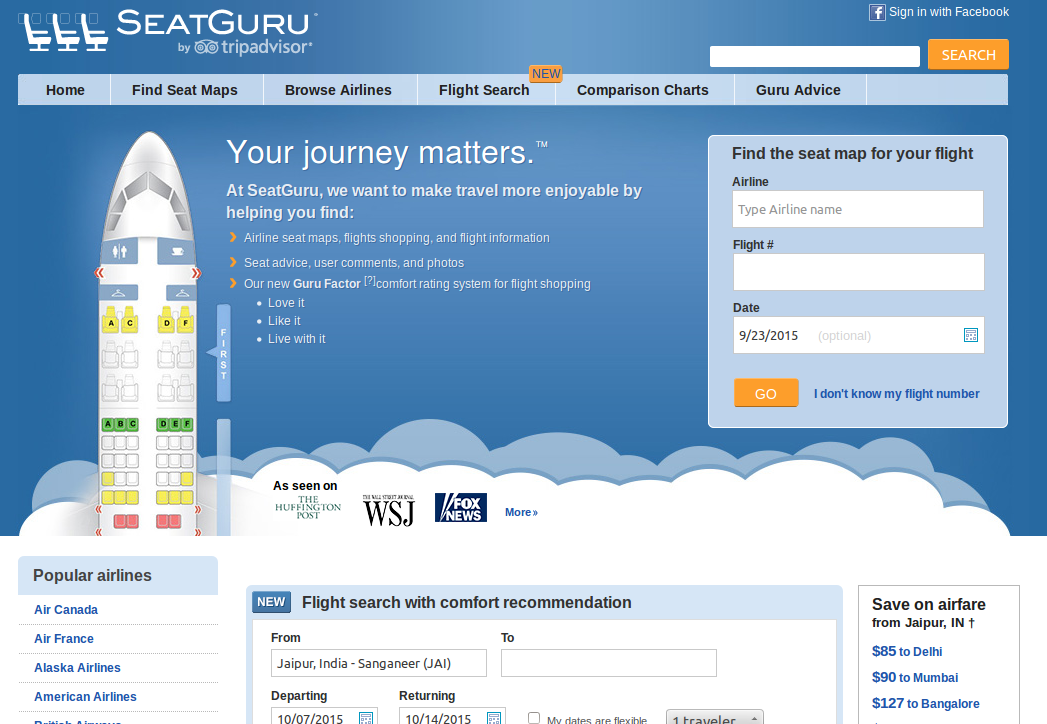Click the FIRST class label on the seat map
This screenshot has width=1047, height=724.
coord(223,353)
